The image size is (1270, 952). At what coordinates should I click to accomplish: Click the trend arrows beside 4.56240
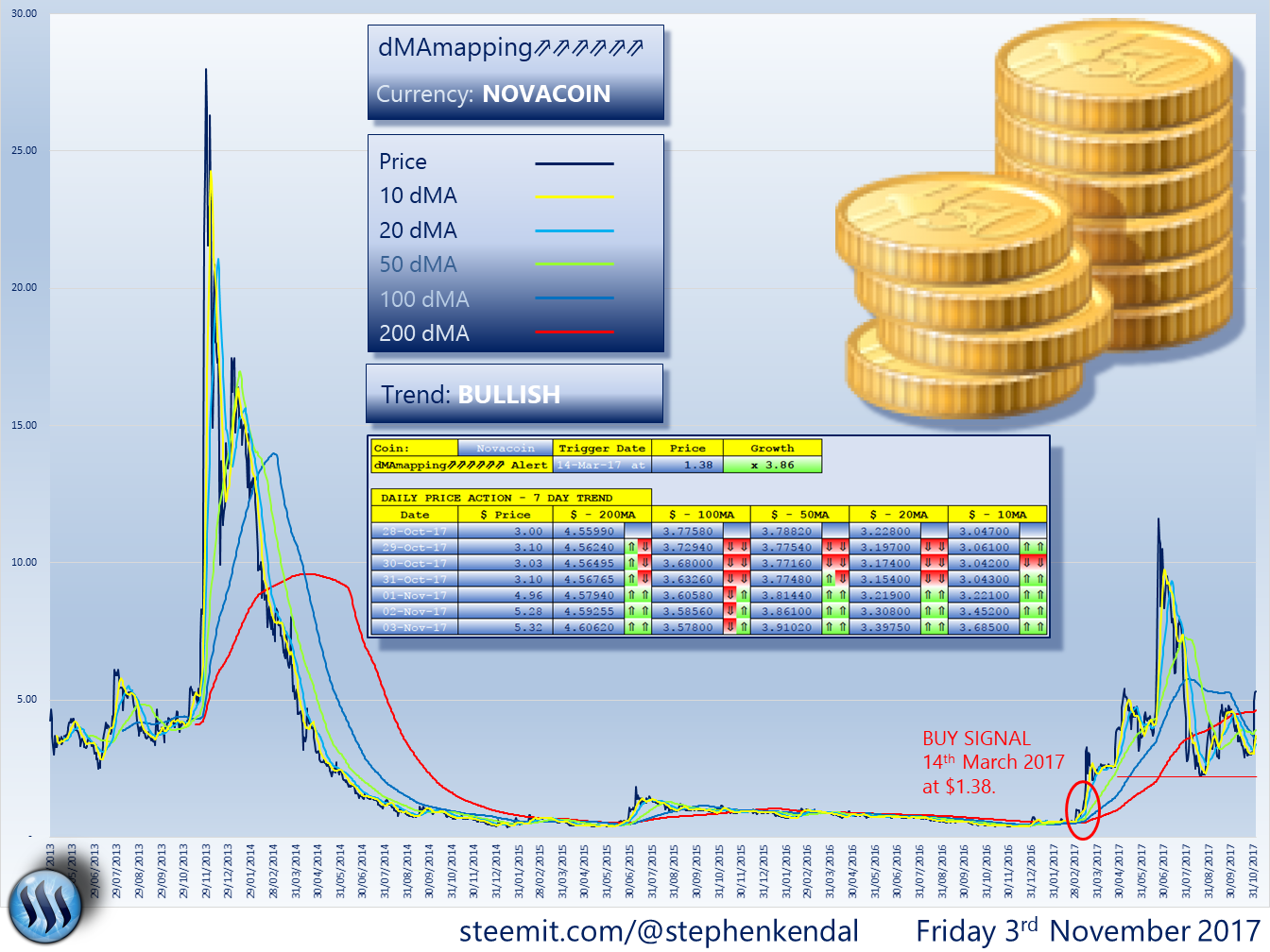click(638, 547)
